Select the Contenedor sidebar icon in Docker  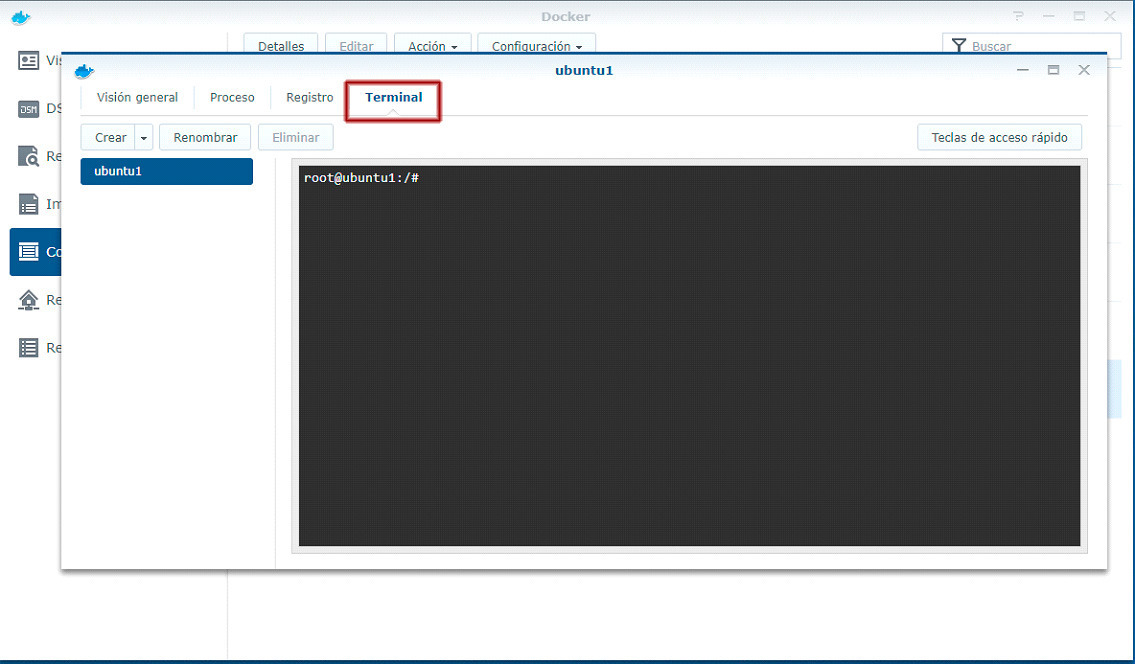click(28, 252)
